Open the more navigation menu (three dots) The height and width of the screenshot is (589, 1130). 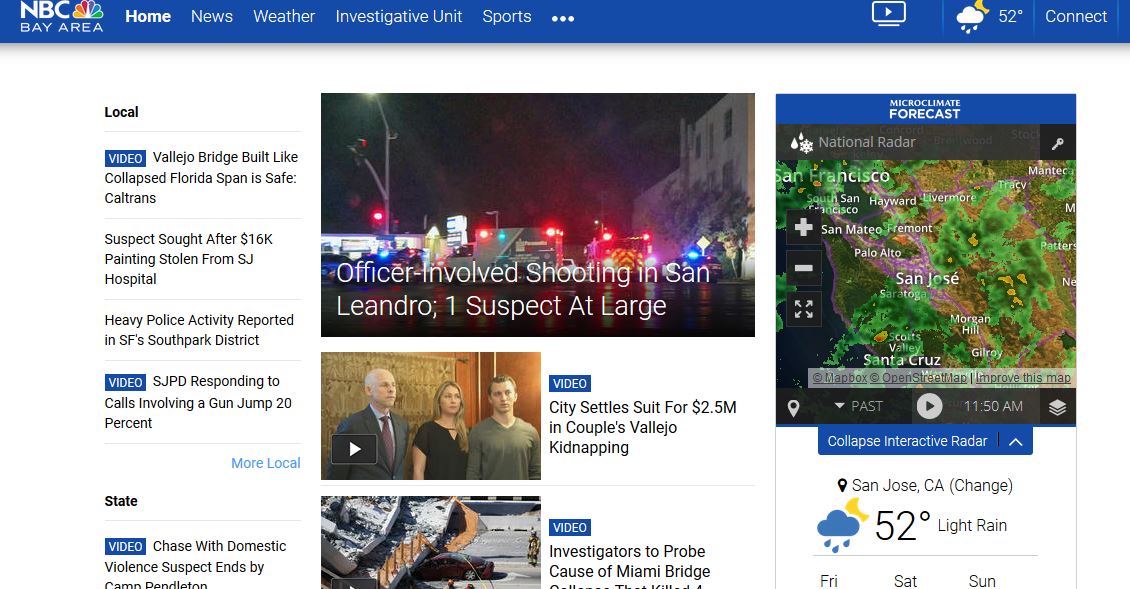(563, 19)
